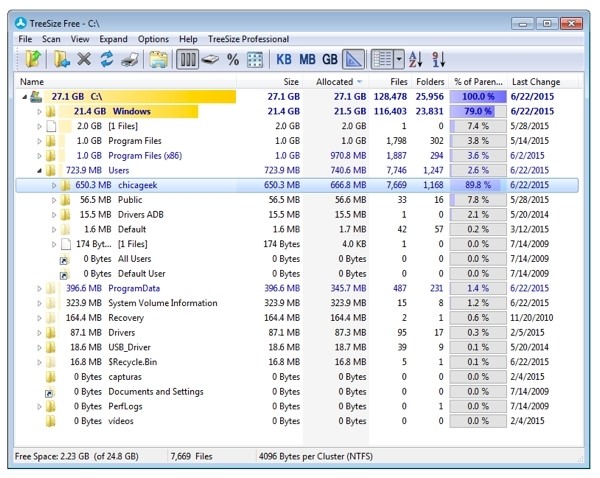The image size is (600, 478).
Task: Open the Expand menu
Action: tap(113, 39)
